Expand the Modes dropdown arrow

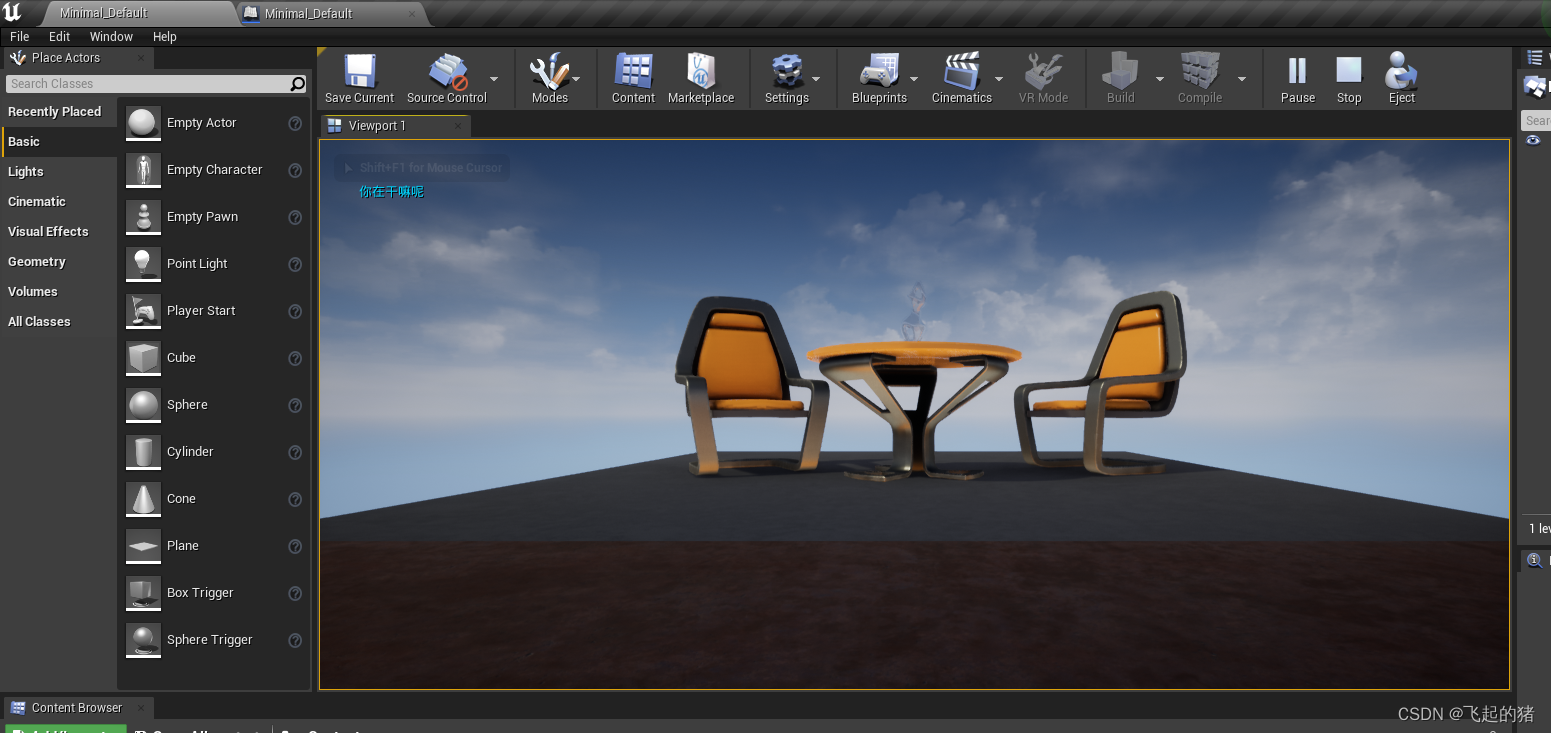point(576,79)
